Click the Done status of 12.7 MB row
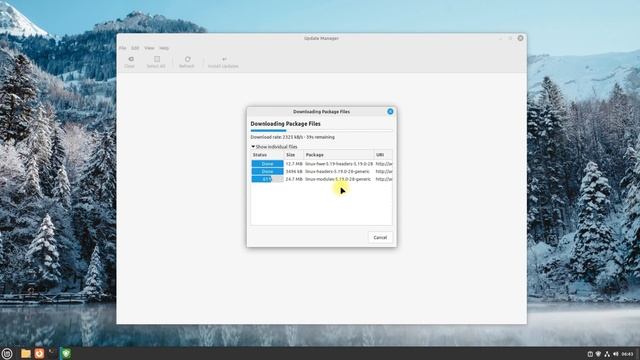 coord(267,164)
